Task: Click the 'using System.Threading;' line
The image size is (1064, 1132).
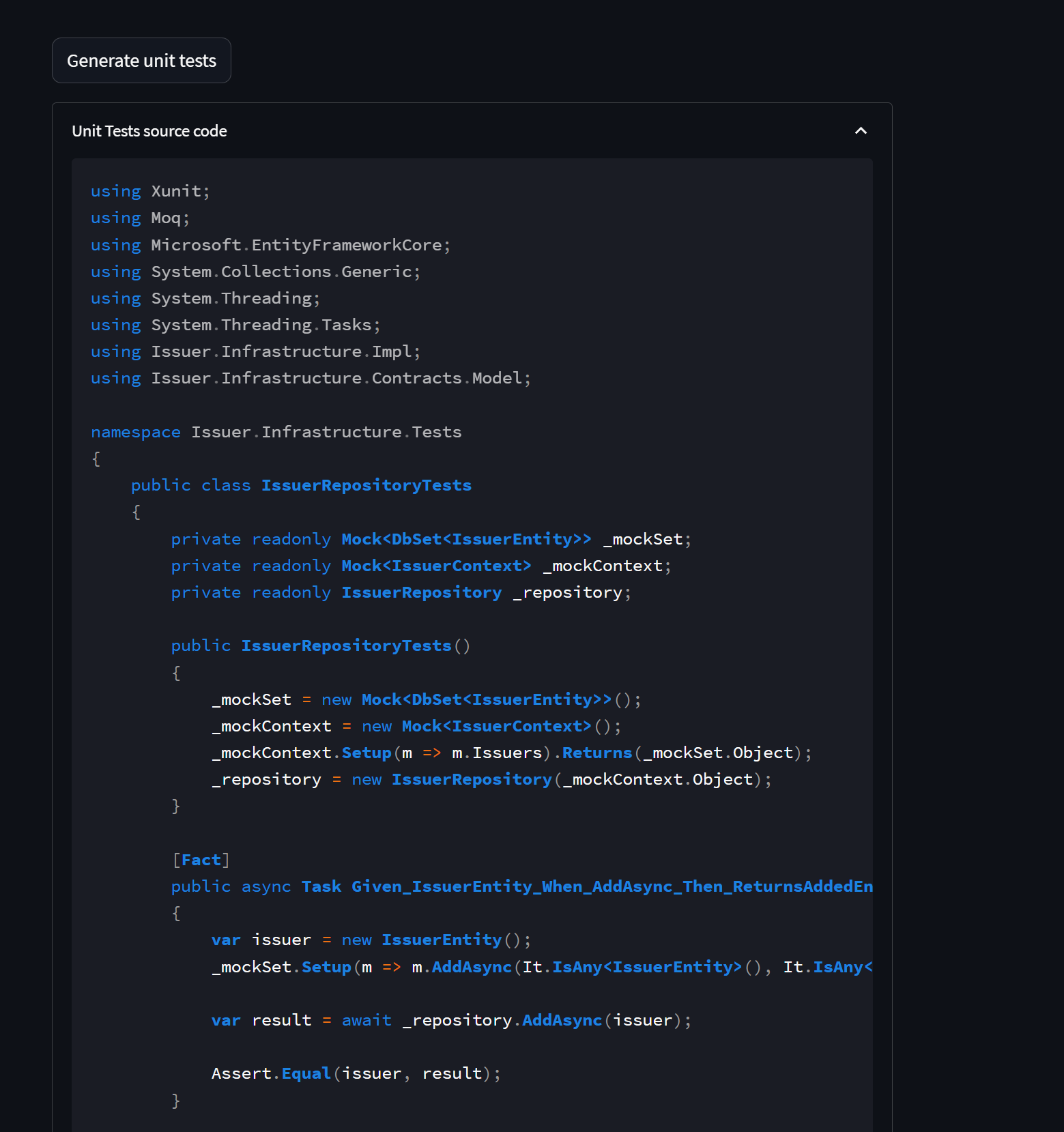Action: click(x=205, y=298)
